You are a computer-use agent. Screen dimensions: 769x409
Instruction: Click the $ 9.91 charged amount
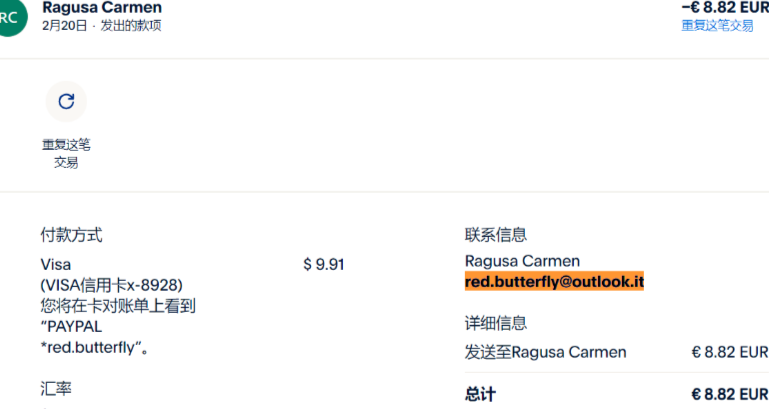click(324, 264)
